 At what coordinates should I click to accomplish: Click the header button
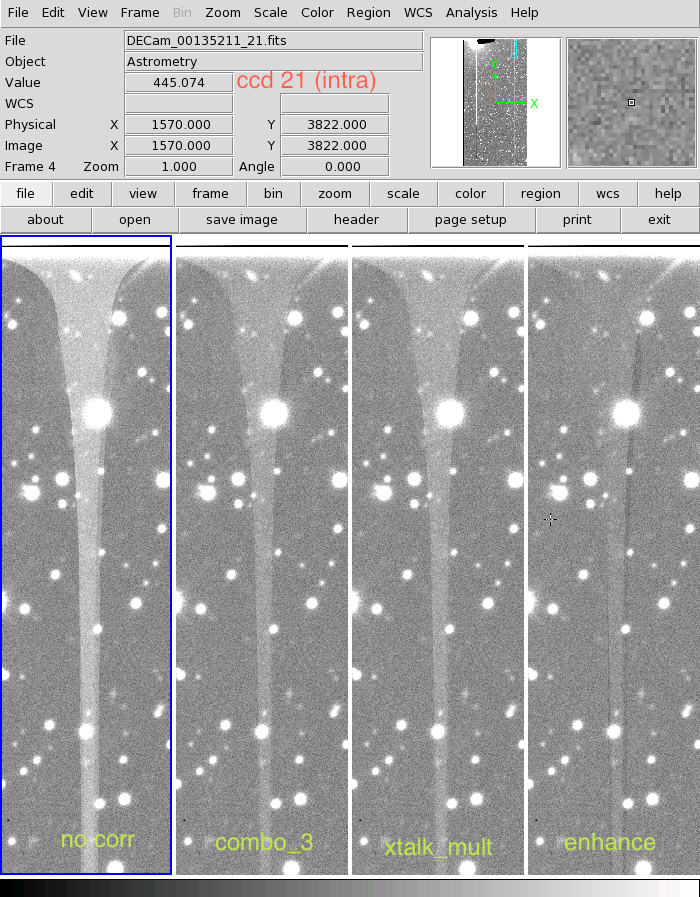[356, 220]
